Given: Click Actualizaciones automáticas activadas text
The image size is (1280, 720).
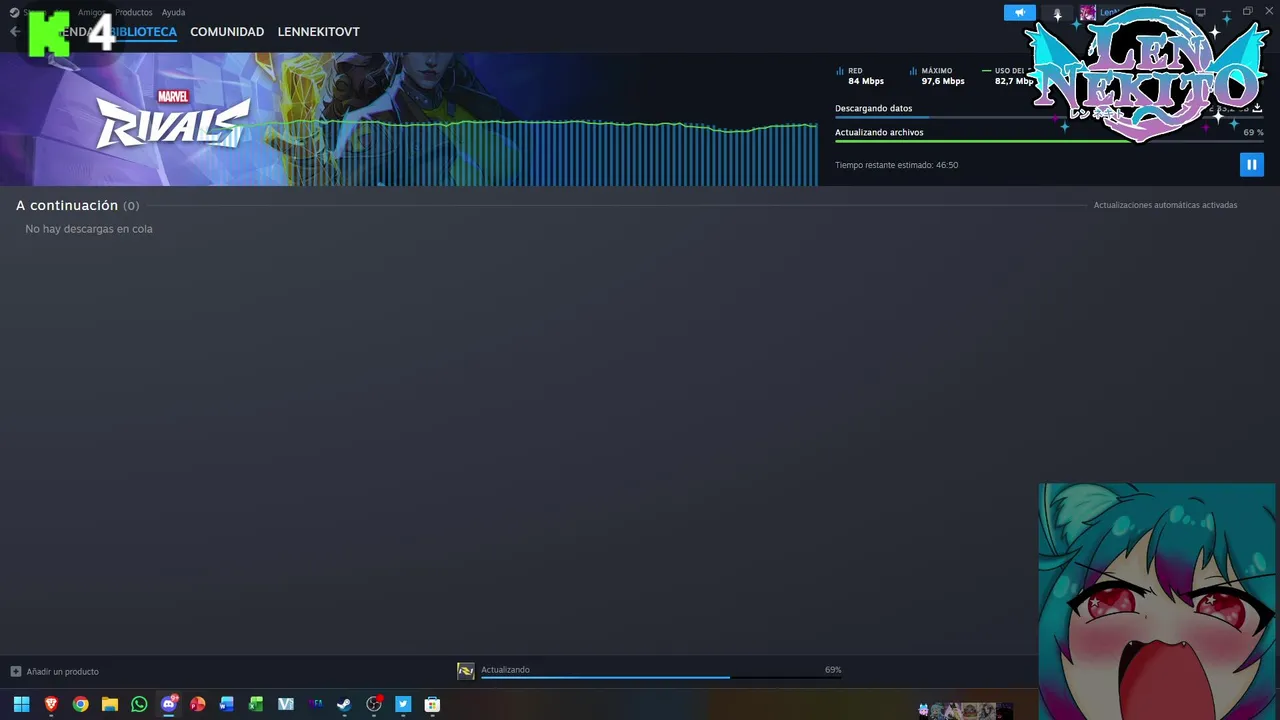Looking at the screenshot, I should (1165, 205).
